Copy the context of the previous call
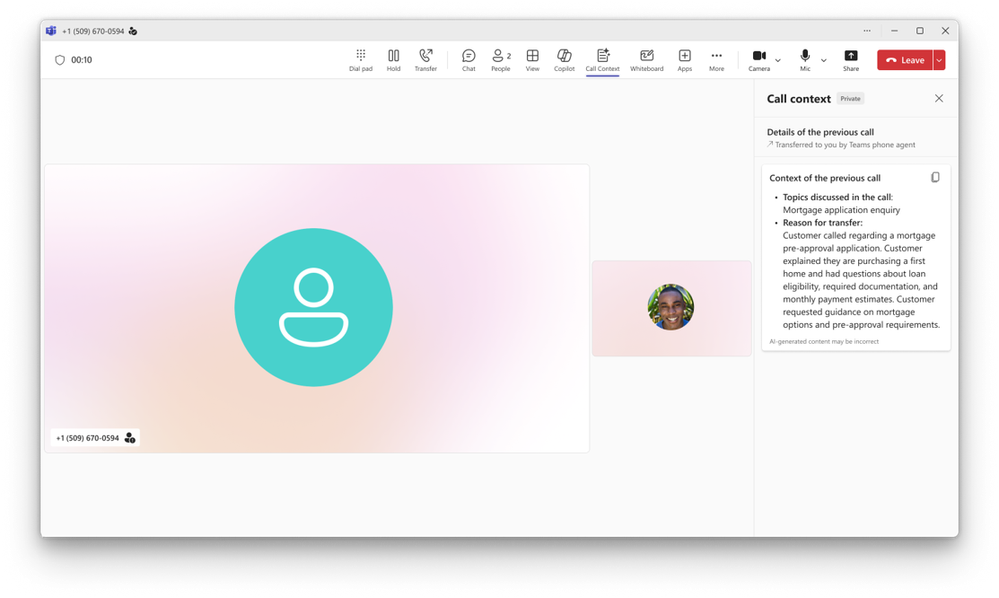 coord(935,178)
